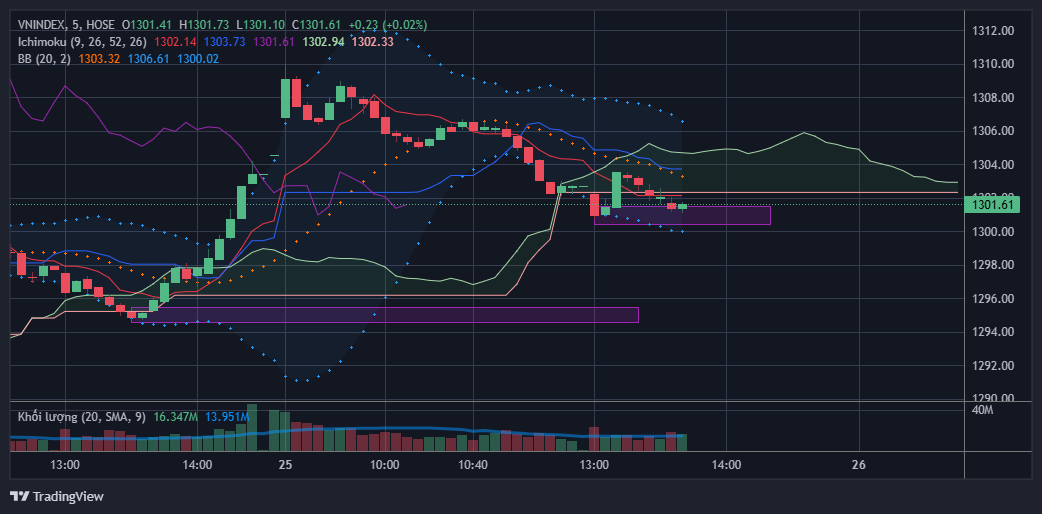Viewport: 1042px width, 514px height.
Task: Click the 1298.00 price axis label
Action: click(993, 265)
